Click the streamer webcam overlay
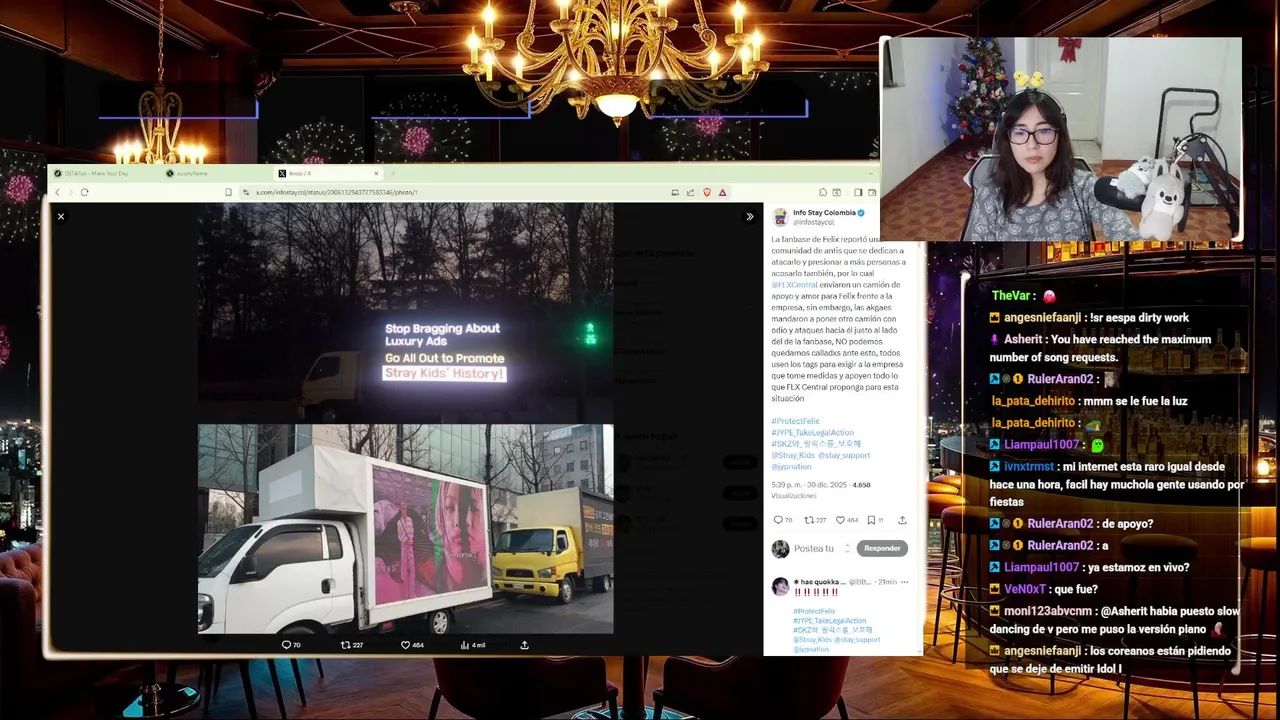This screenshot has height=720, width=1280. tap(1061, 140)
